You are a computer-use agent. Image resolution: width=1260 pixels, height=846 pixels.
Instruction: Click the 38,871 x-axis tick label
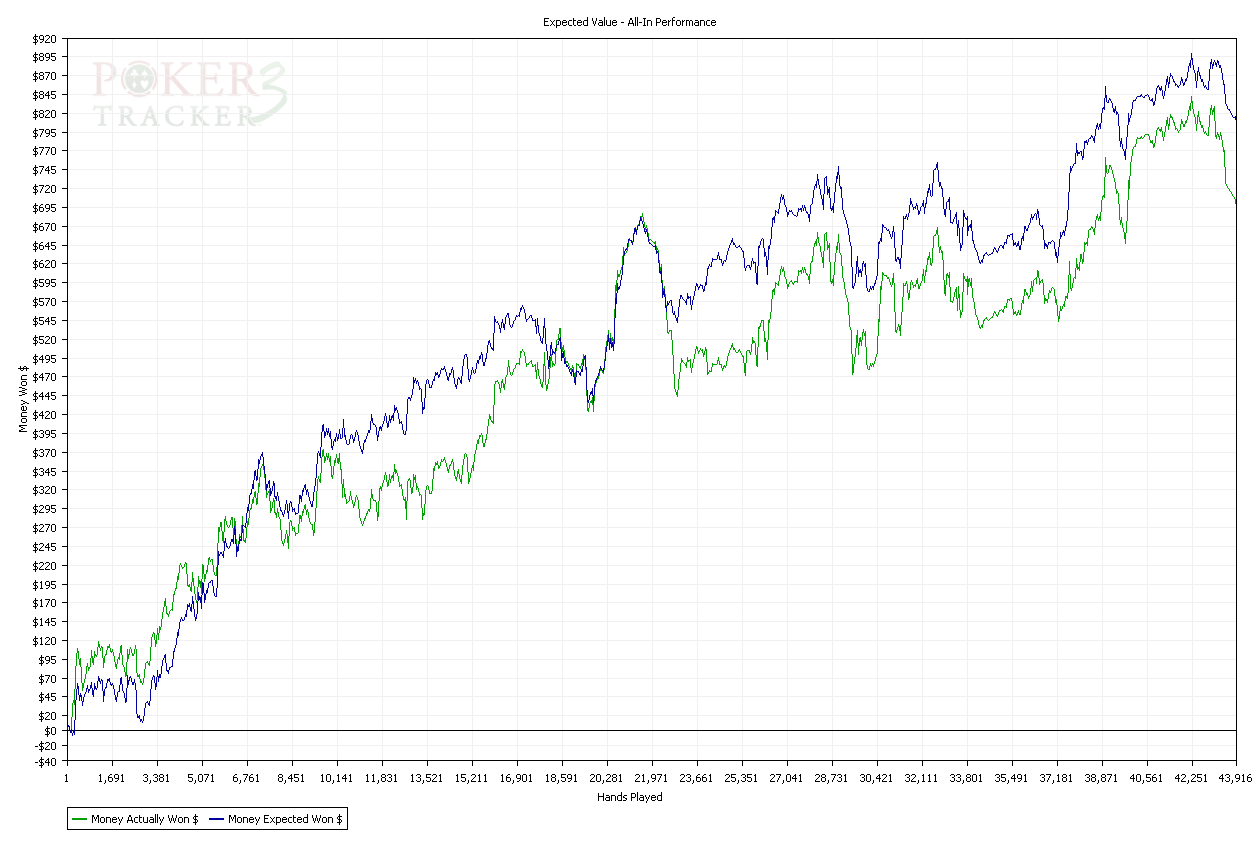[x=1101, y=778]
